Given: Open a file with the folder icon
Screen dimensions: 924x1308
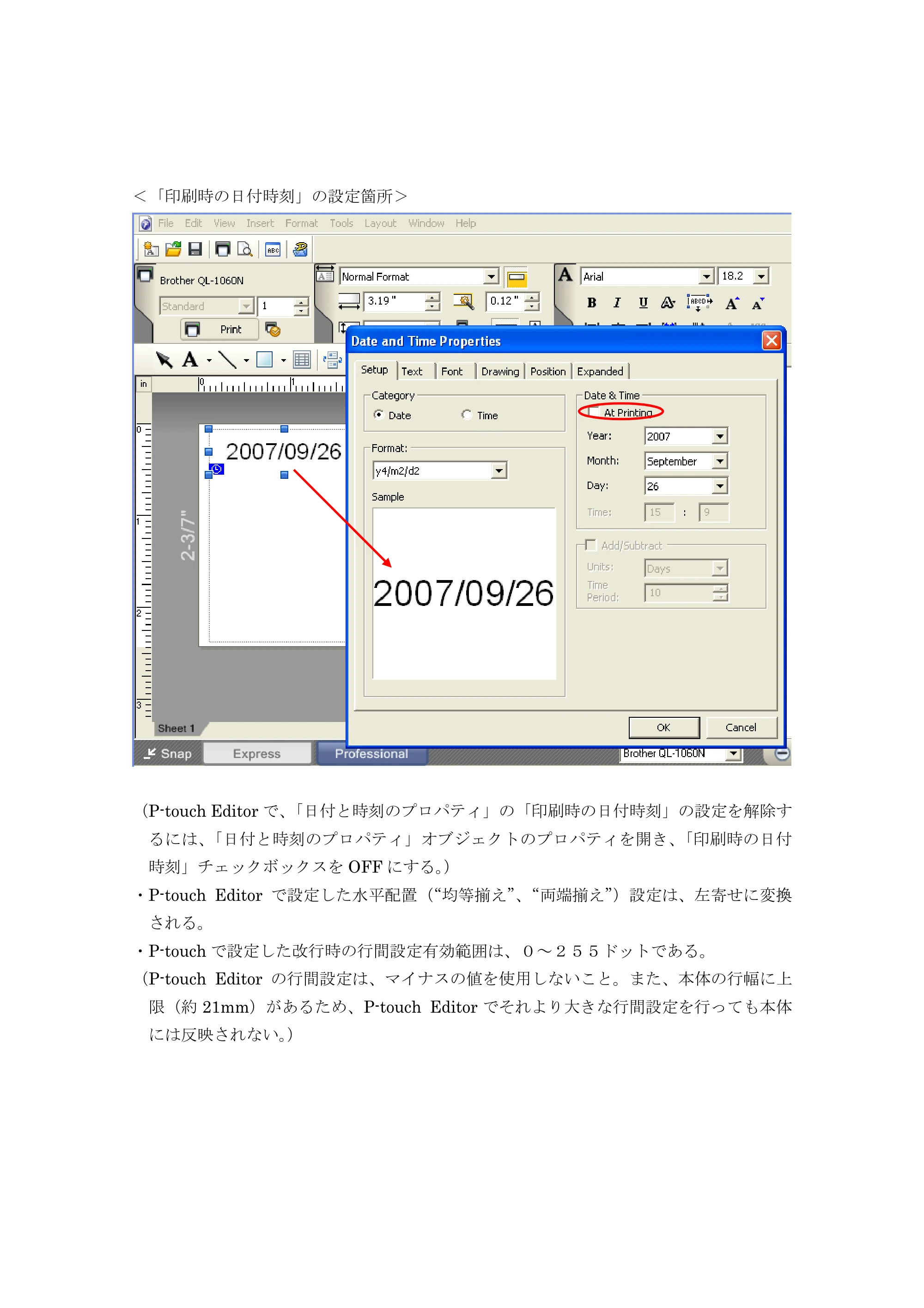Looking at the screenshot, I should pos(173,249).
